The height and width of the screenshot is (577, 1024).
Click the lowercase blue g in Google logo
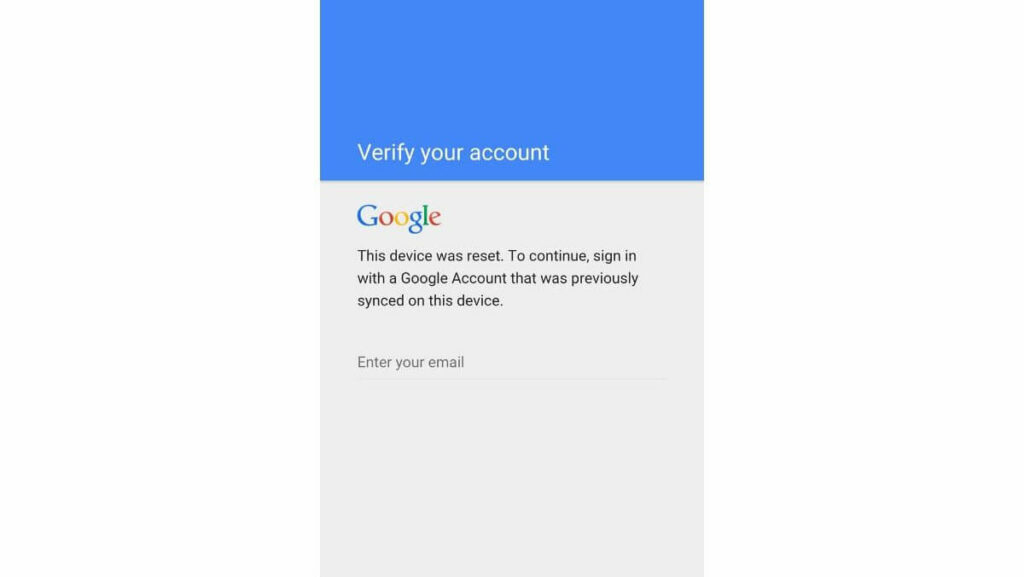click(x=415, y=222)
